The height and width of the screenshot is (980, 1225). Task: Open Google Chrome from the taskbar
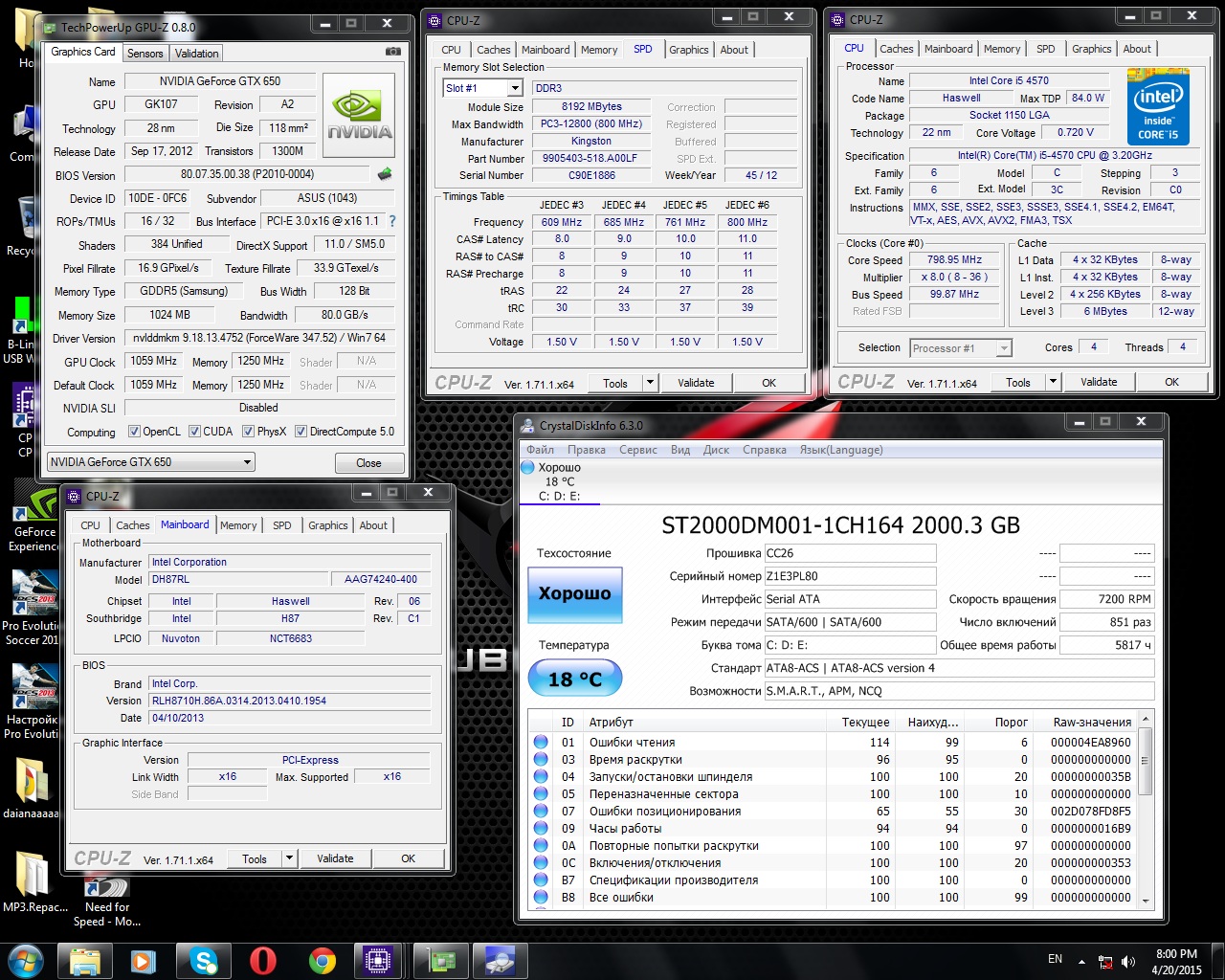pyautogui.click(x=323, y=960)
